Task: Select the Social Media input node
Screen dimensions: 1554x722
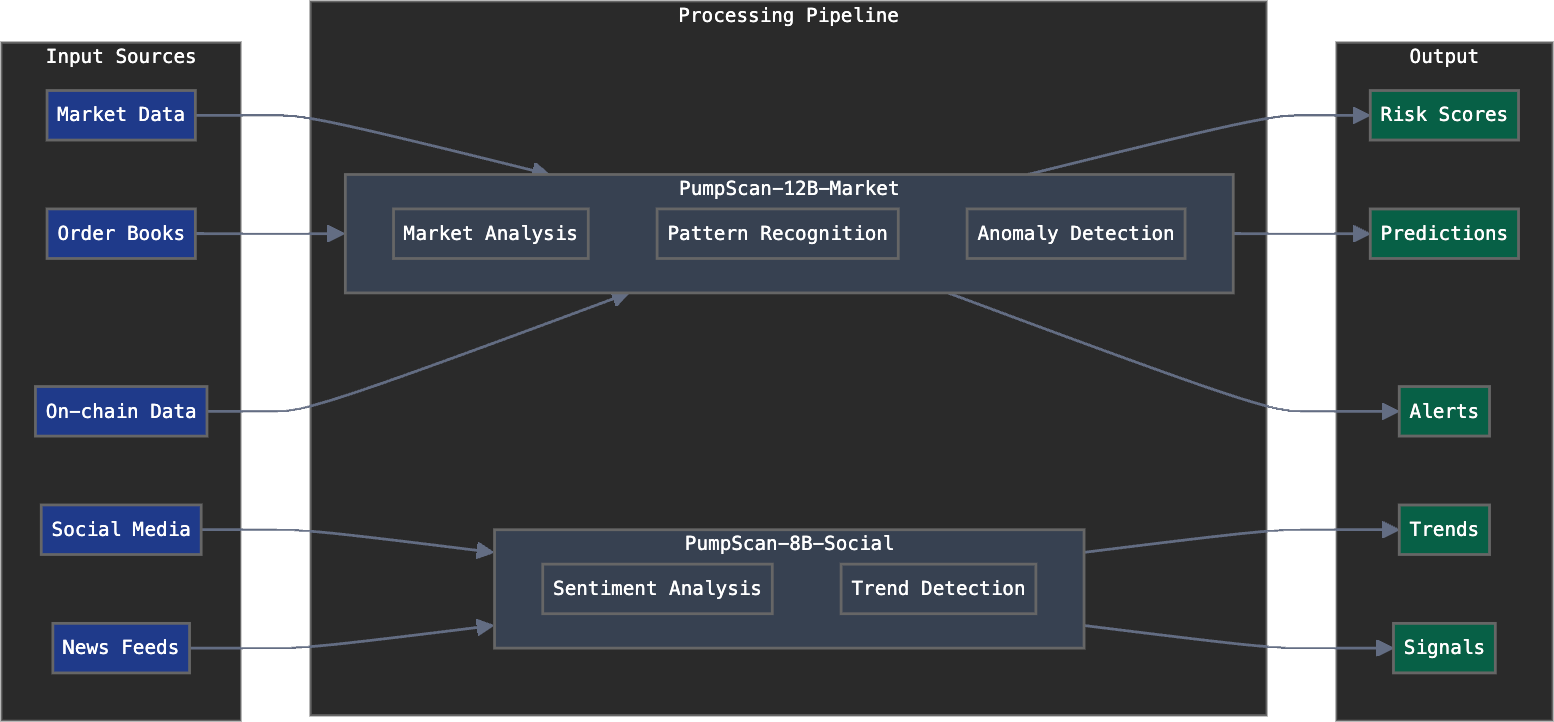Action: (x=121, y=530)
